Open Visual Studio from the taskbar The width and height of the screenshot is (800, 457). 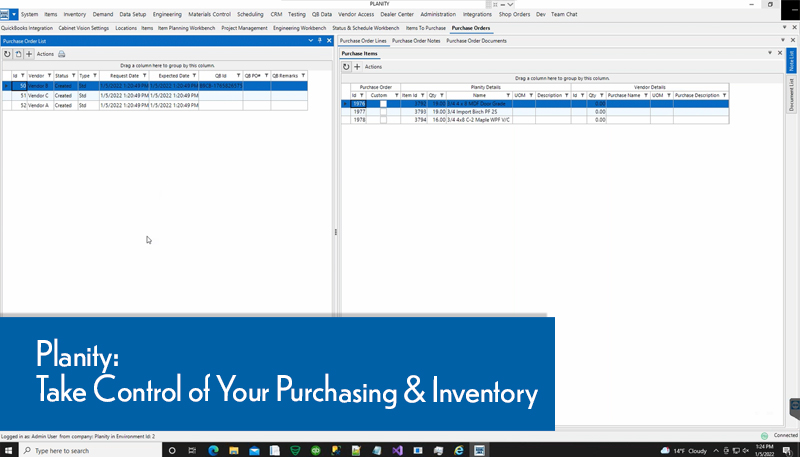[x=397, y=450]
